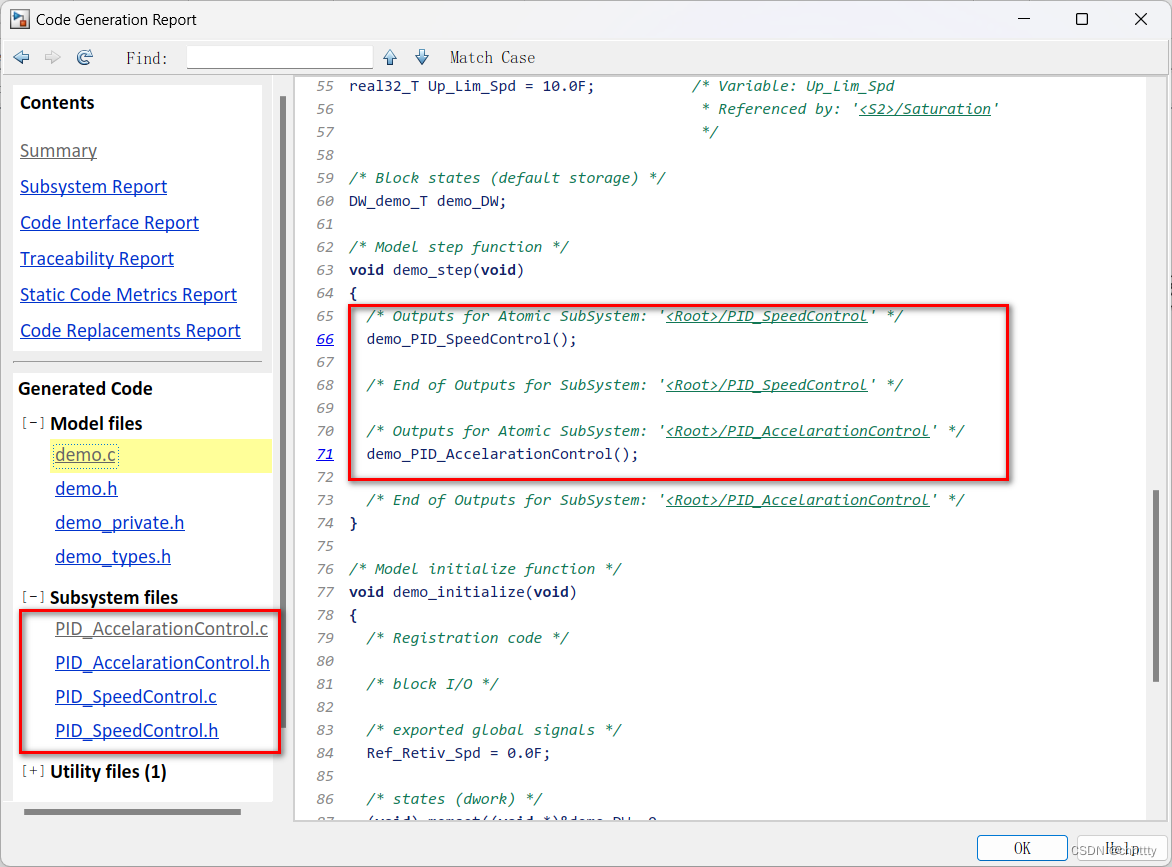
Task: Click line number 71 link
Action: (x=325, y=454)
